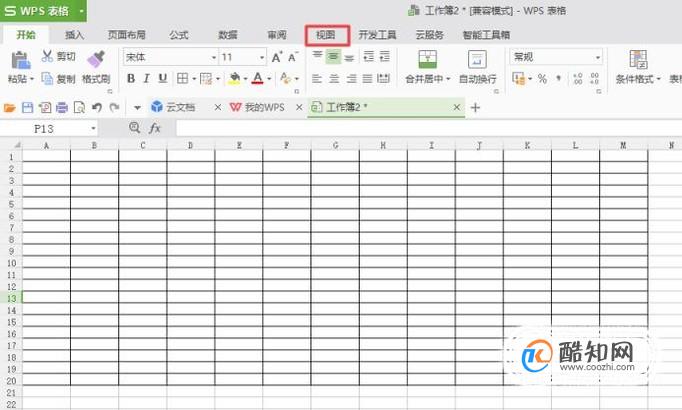Print the workbook icon

(x=62, y=107)
